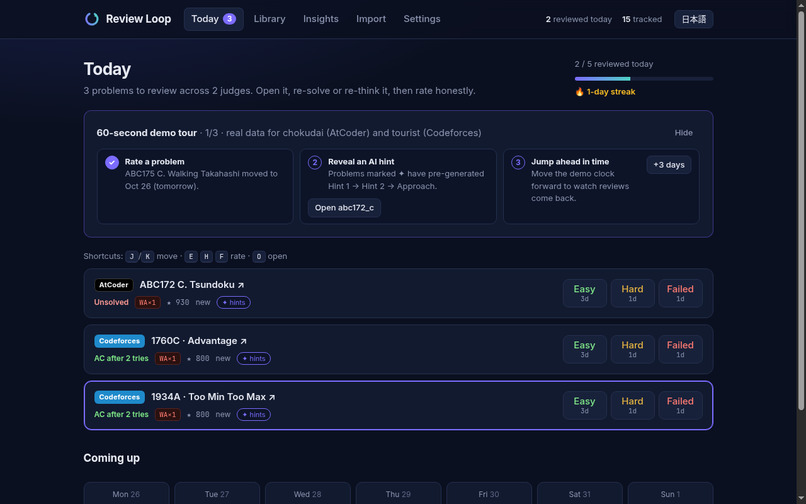Click the page vertical scrollbar
This screenshot has width=806, height=504.
(801, 211)
